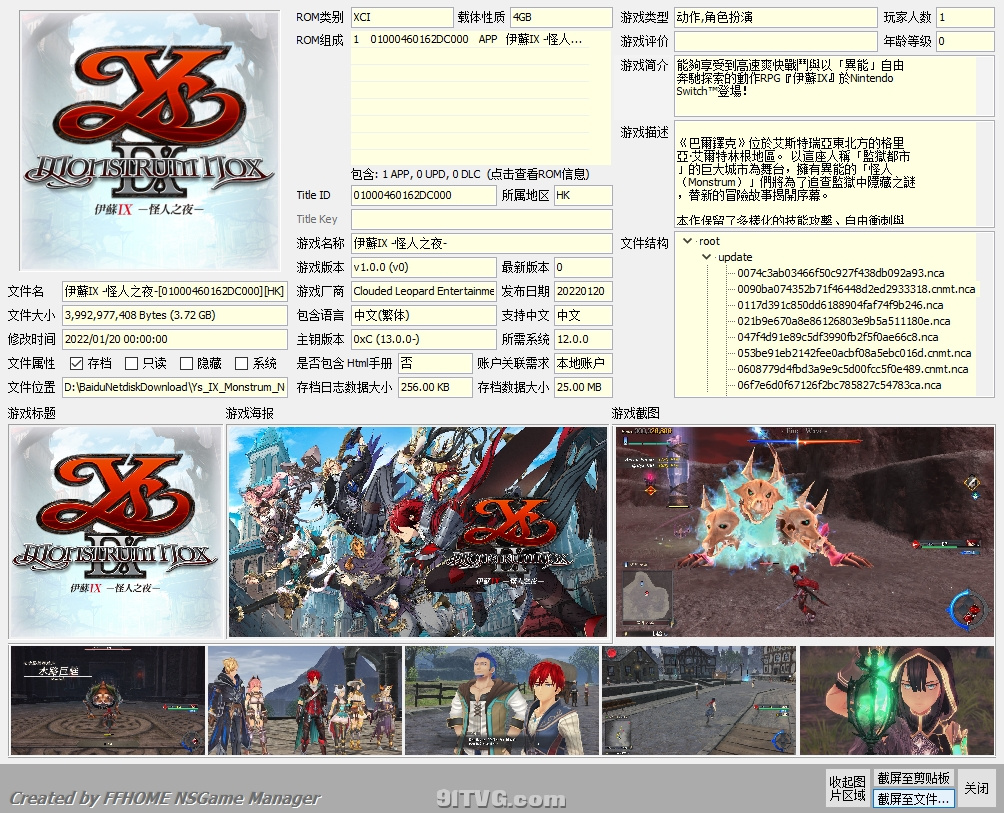
Task: Select file 047f4d91e89c5df3990fb2f5f0ae66c8.nca
Action: (x=838, y=337)
